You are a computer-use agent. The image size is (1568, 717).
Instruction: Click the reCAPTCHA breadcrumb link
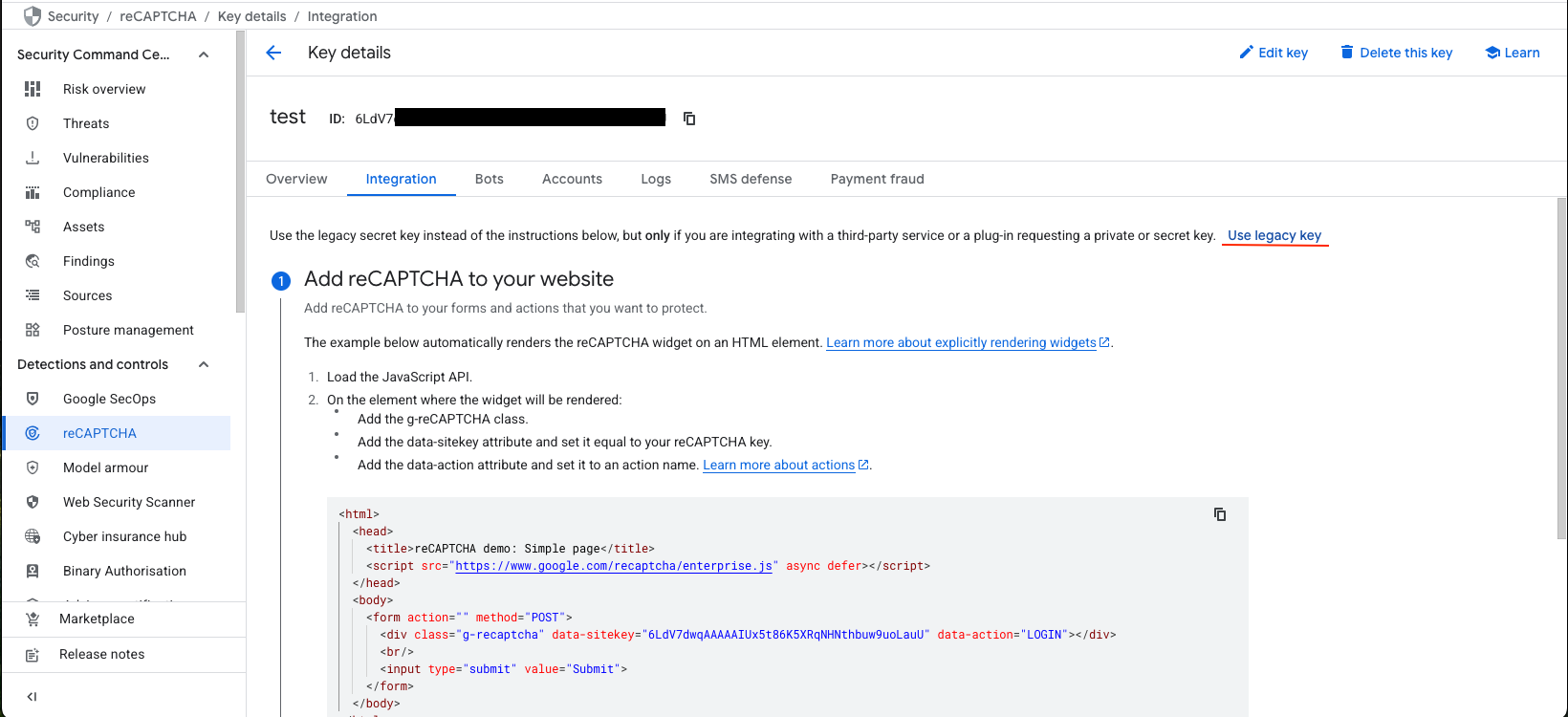[158, 16]
